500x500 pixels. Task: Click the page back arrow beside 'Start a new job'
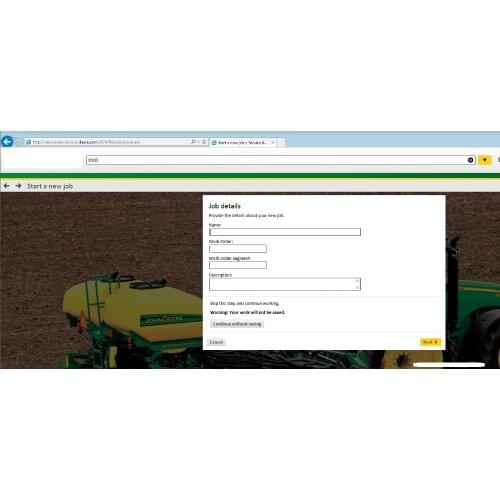pos(6,186)
